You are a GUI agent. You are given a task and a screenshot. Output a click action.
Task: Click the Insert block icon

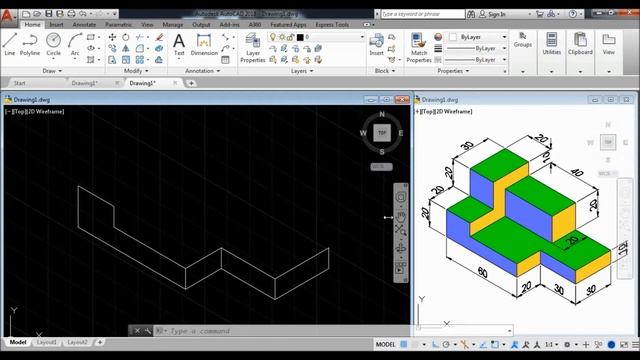376,45
